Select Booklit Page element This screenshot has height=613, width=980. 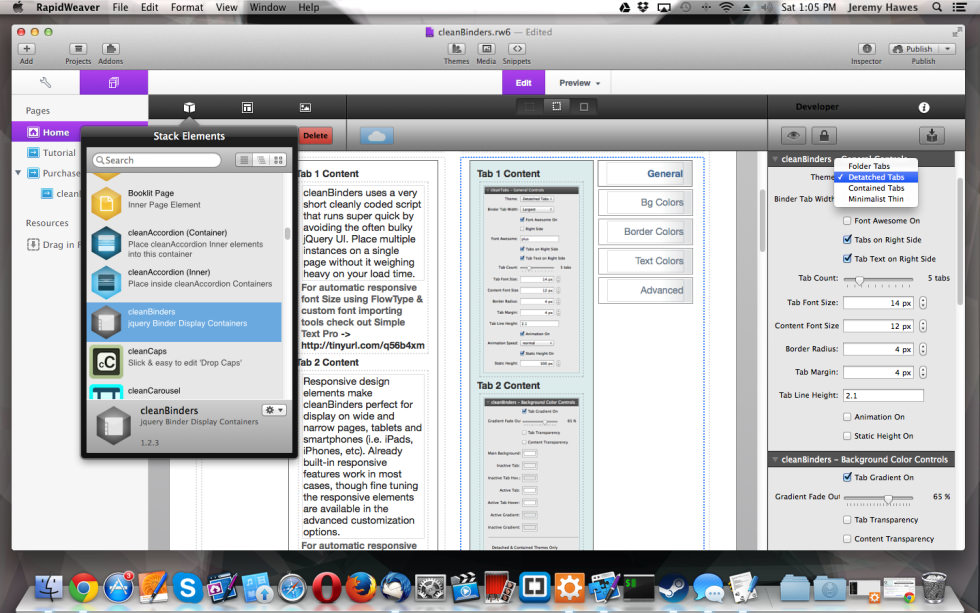pyautogui.click(x=186, y=202)
